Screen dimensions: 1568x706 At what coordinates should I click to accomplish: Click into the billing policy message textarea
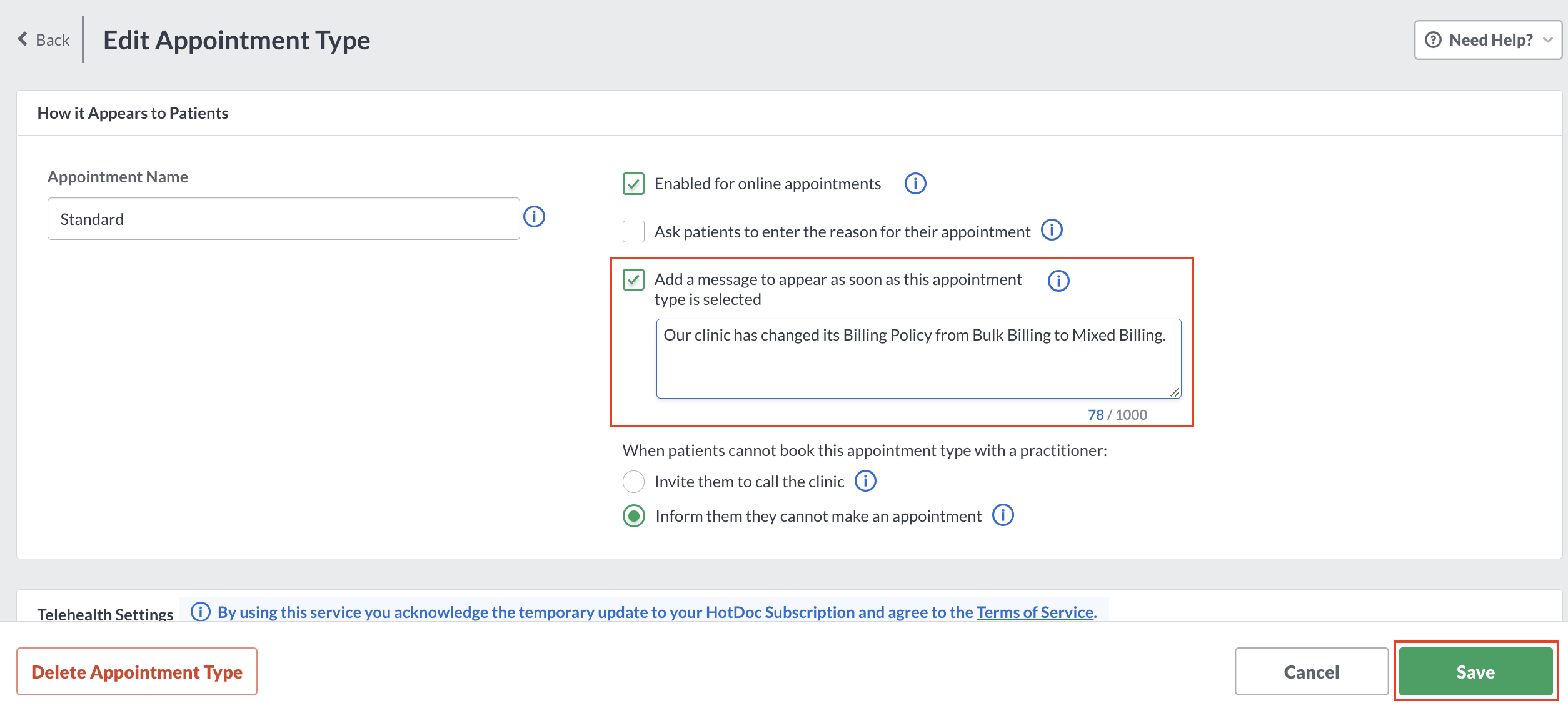click(918, 359)
